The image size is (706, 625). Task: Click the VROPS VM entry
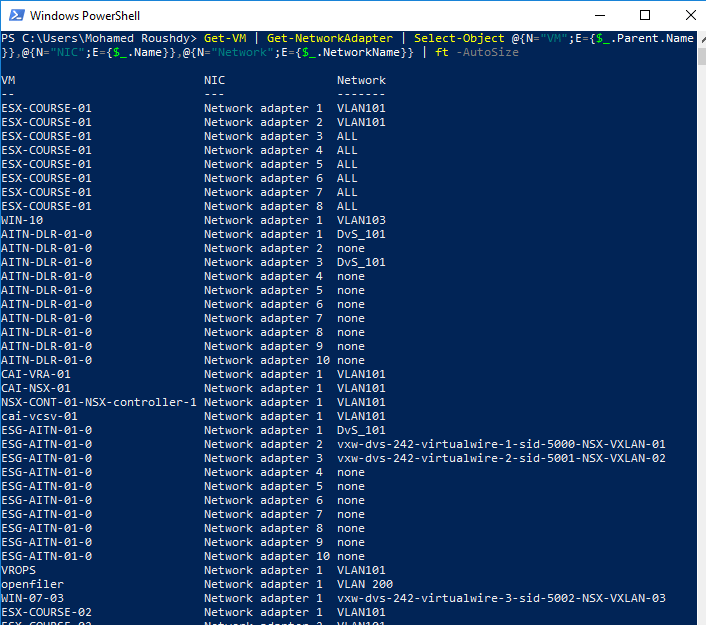[18, 570]
